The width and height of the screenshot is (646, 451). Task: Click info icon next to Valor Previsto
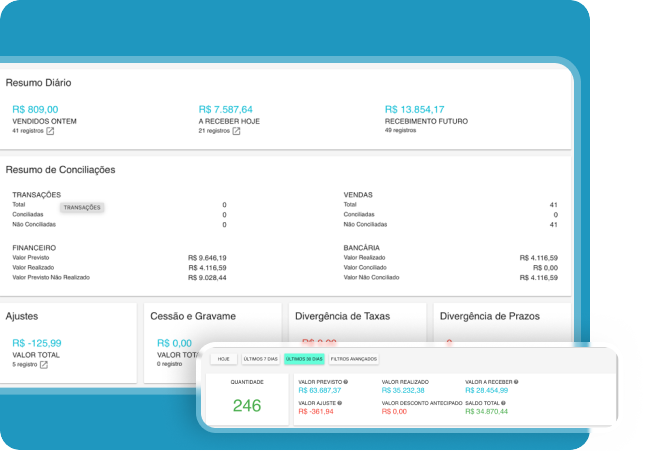pos(345,381)
